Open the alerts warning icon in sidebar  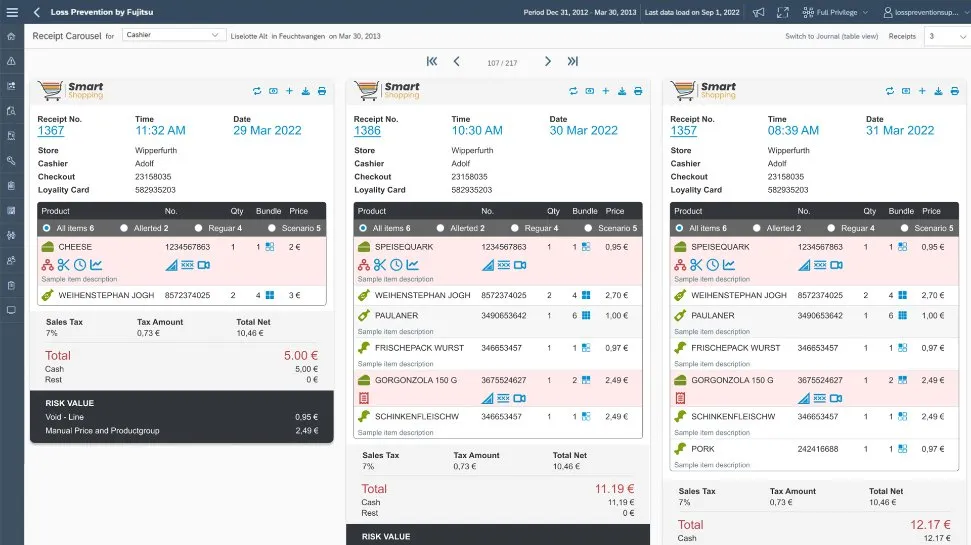click(x=11, y=61)
